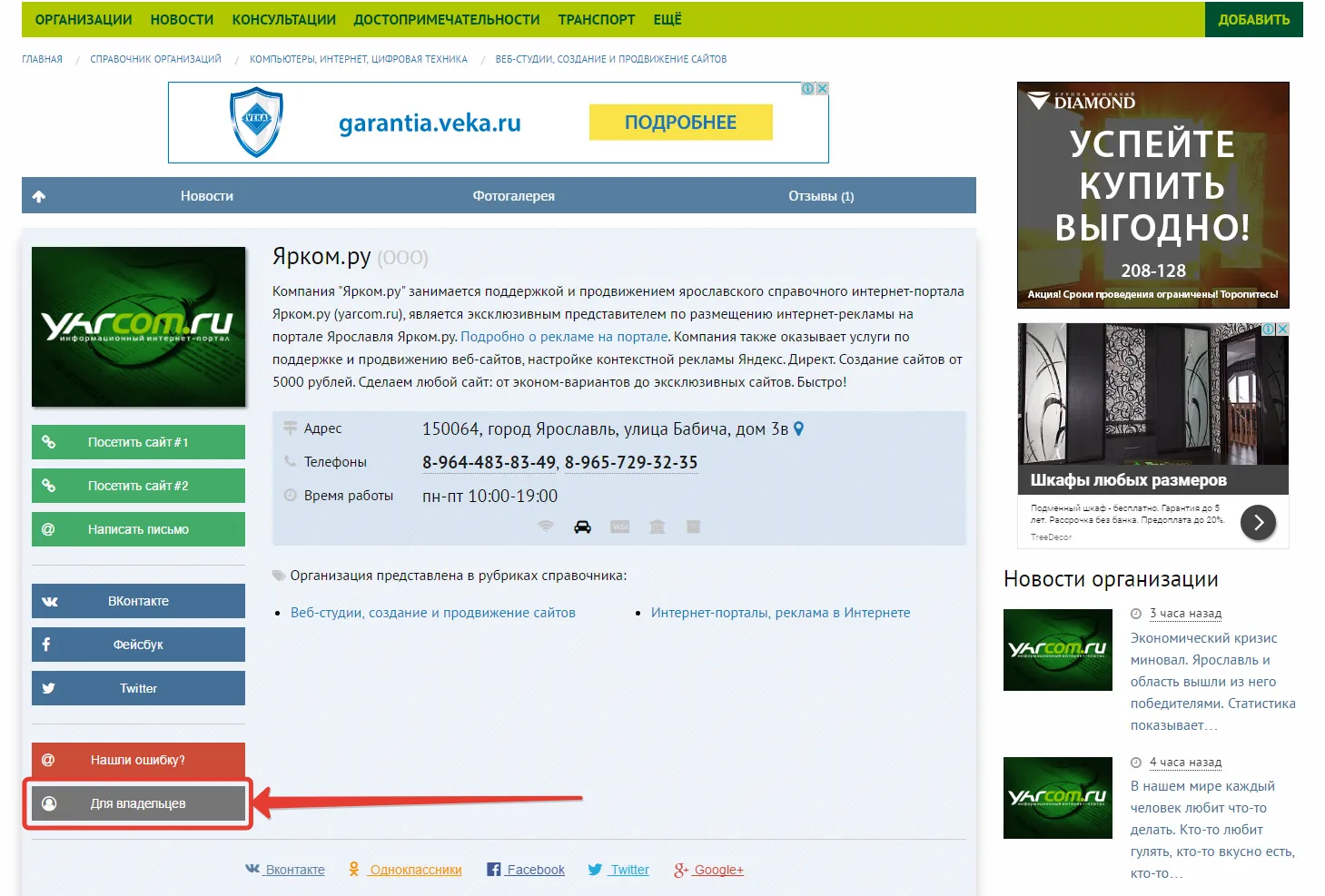1325x896 pixels.
Task: Open the ЕЩЁ menu in the top navigation
Action: 667,20
